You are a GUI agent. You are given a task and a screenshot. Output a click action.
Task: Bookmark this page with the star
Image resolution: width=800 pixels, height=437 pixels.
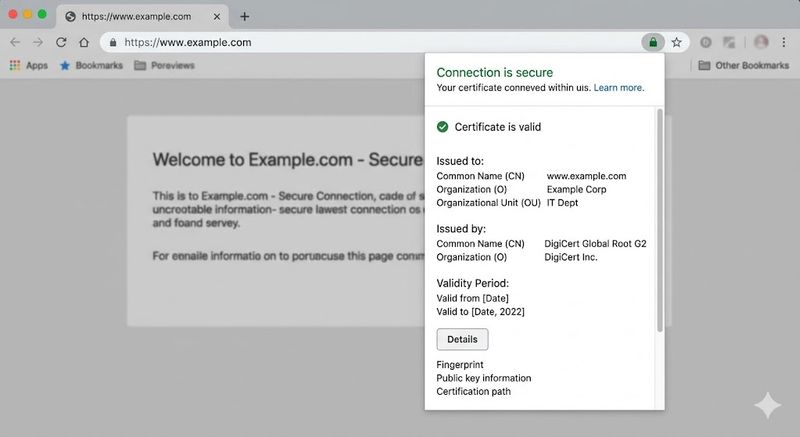pyautogui.click(x=677, y=42)
